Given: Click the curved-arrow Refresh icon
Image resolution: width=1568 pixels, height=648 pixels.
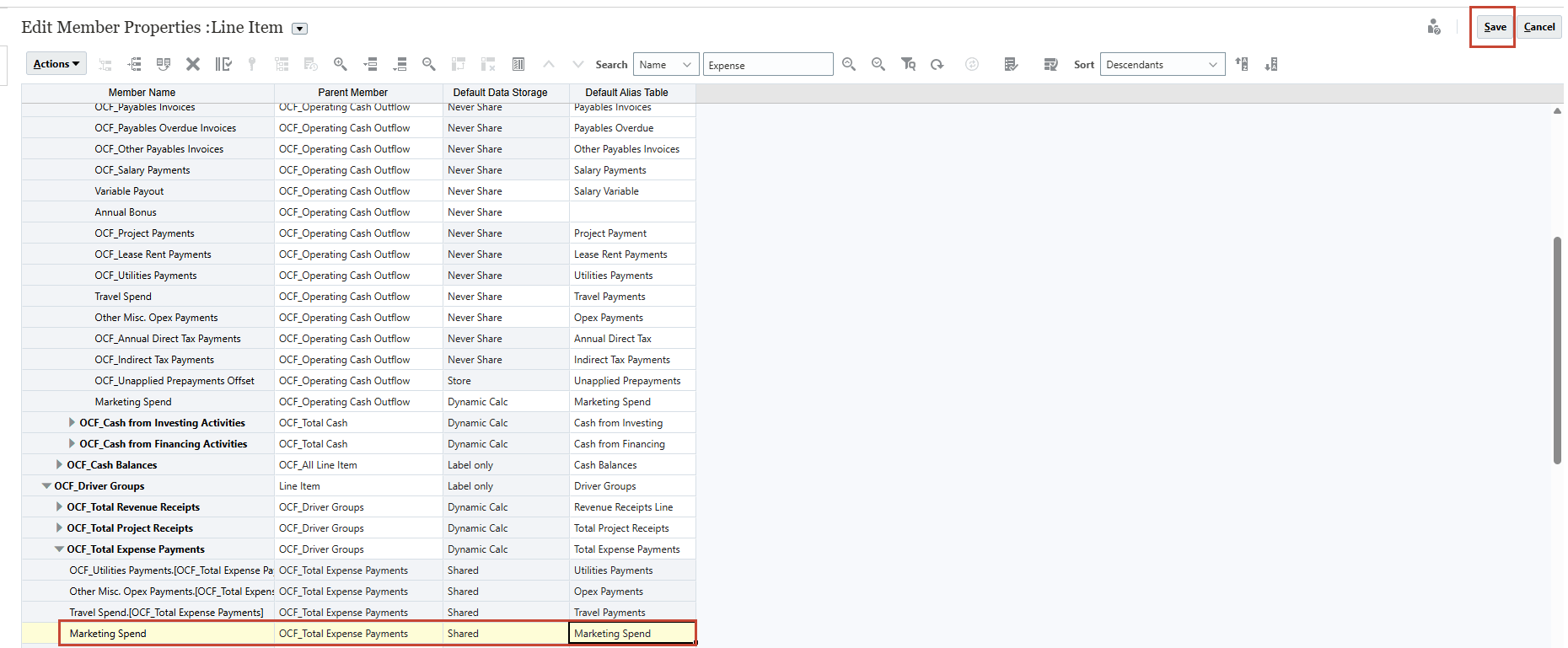Looking at the screenshot, I should 937,64.
